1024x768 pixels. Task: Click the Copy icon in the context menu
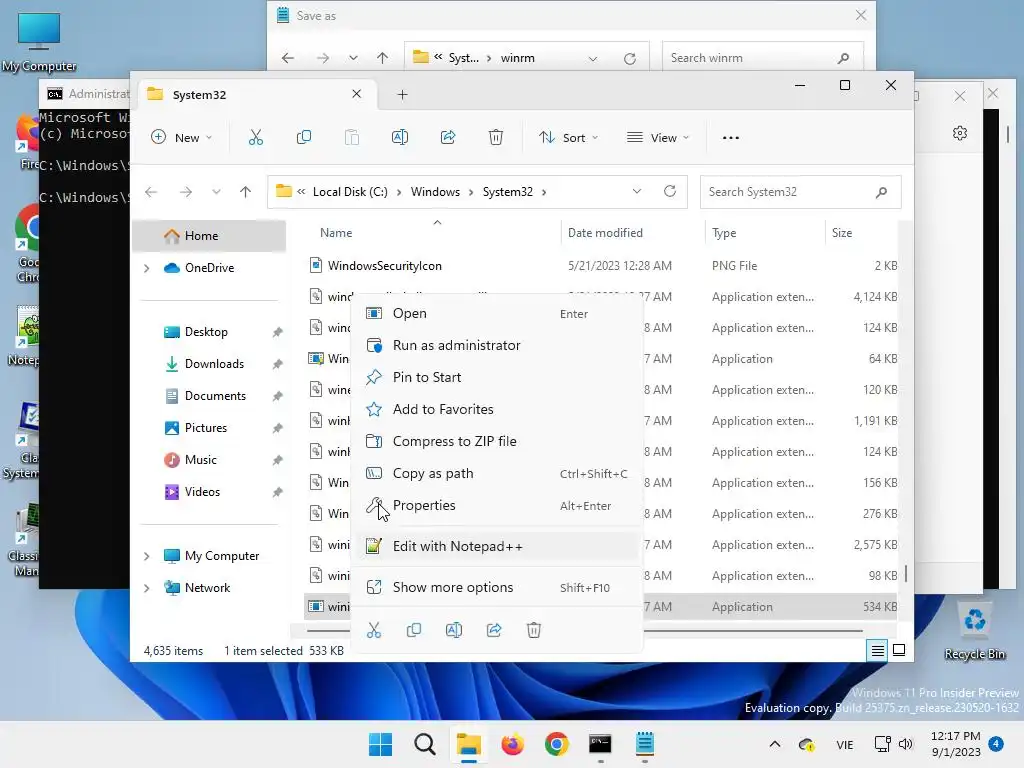pos(414,630)
